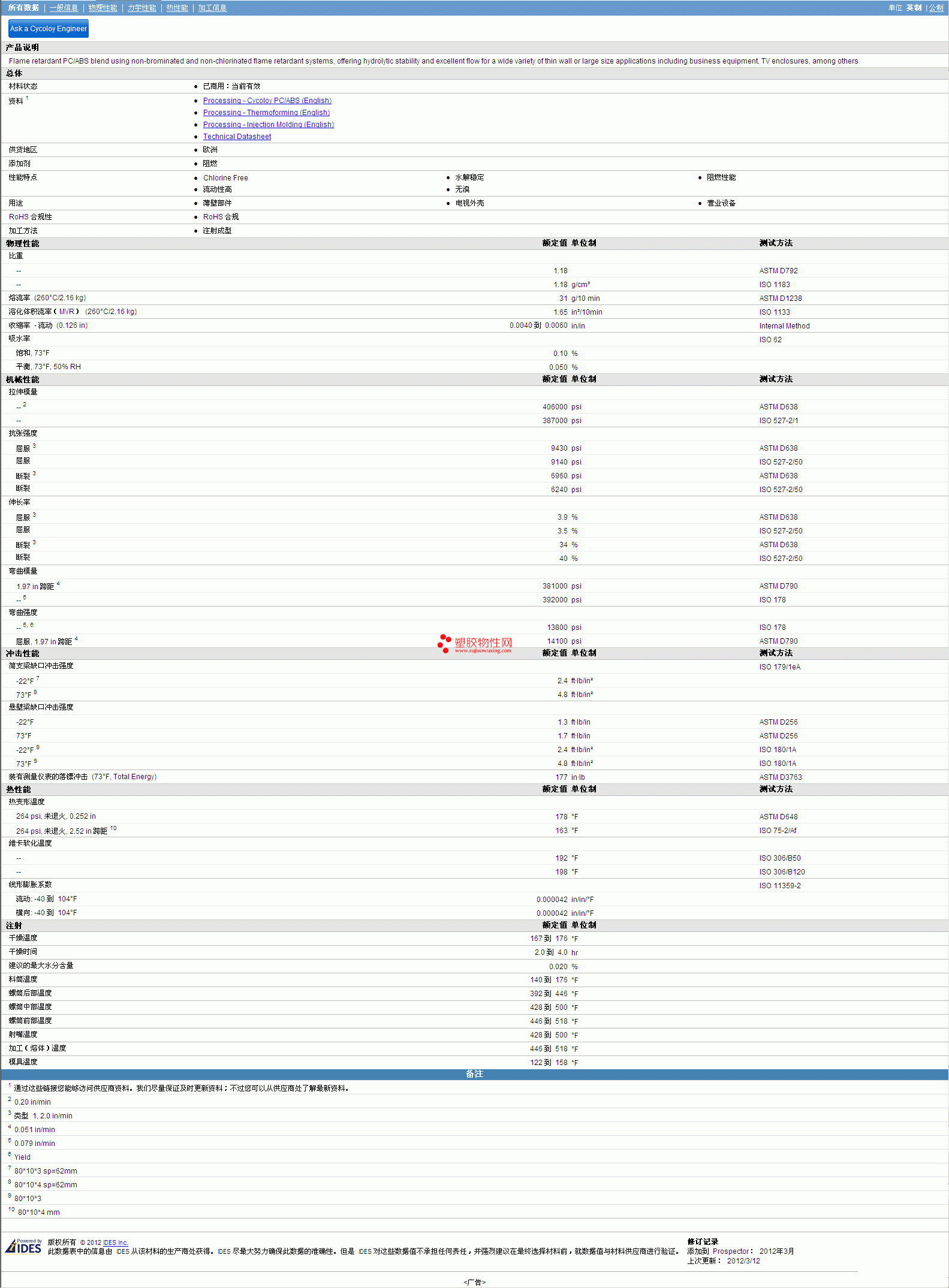
Task: Click the Internal Method text
Action: [x=784, y=326]
